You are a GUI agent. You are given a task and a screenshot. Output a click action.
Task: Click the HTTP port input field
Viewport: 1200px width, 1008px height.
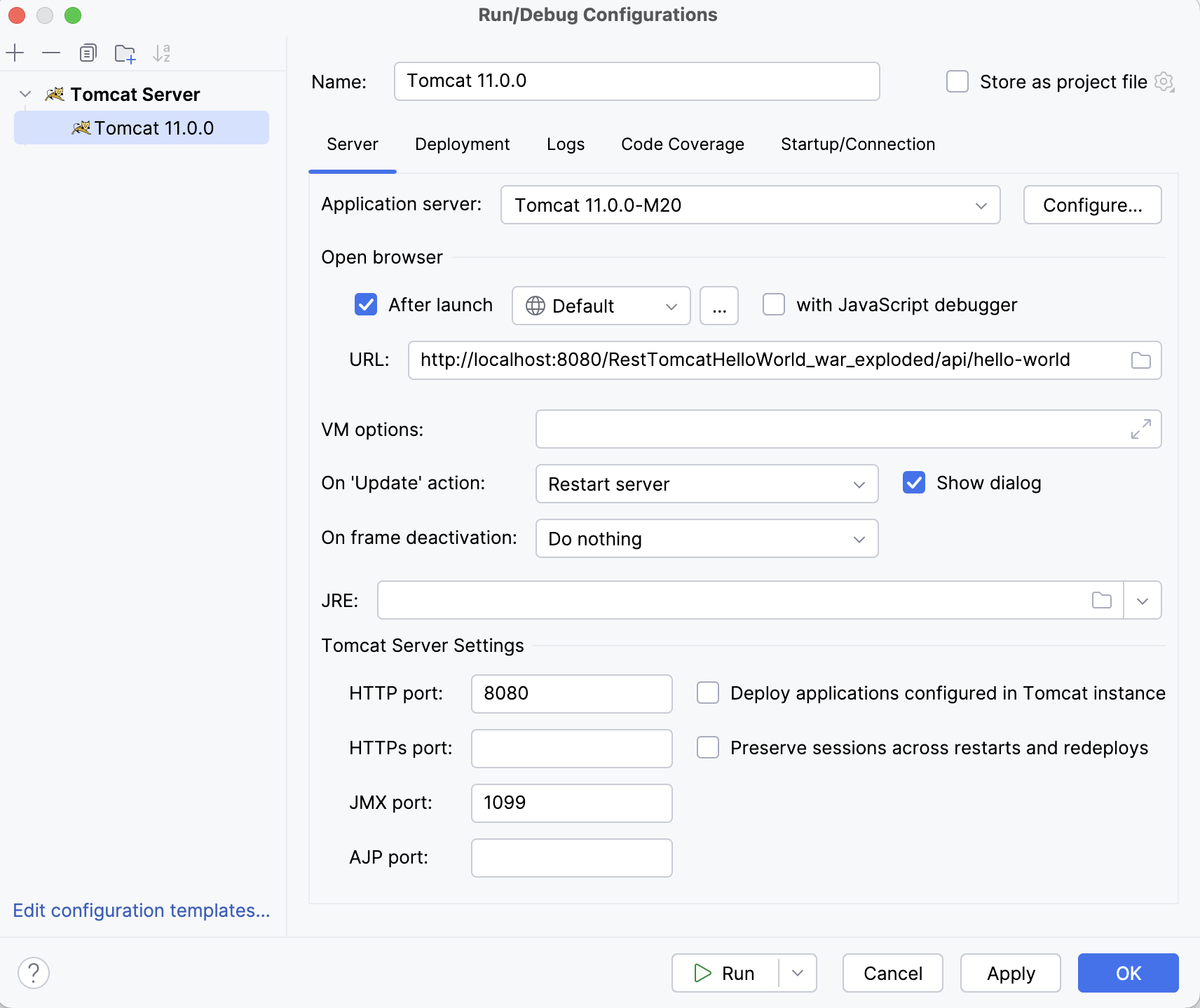571,694
